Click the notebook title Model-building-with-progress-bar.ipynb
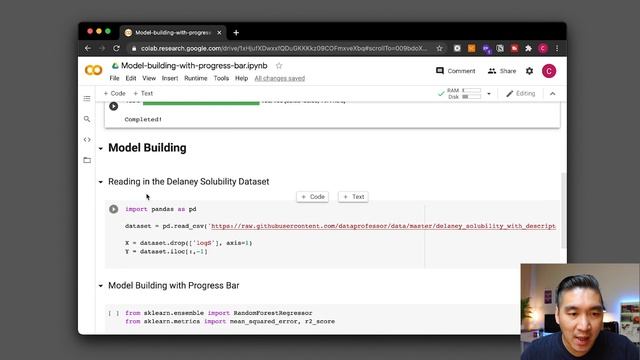Viewport: 640px width, 360px height. coord(194,66)
